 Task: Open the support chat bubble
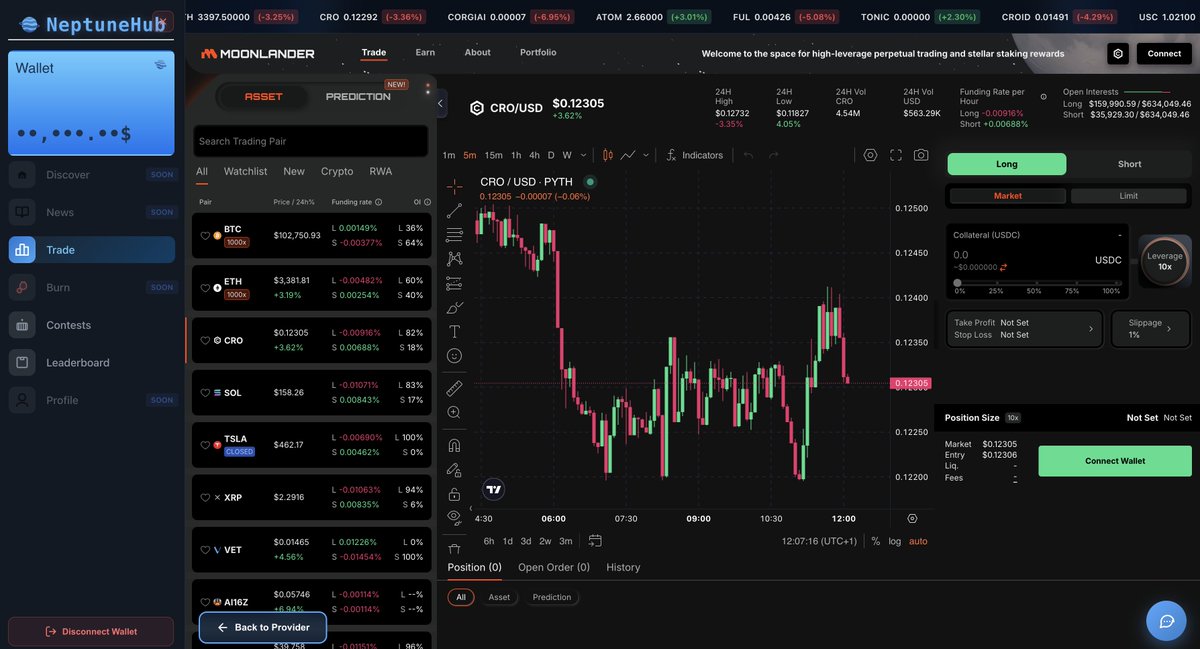coord(1166,621)
